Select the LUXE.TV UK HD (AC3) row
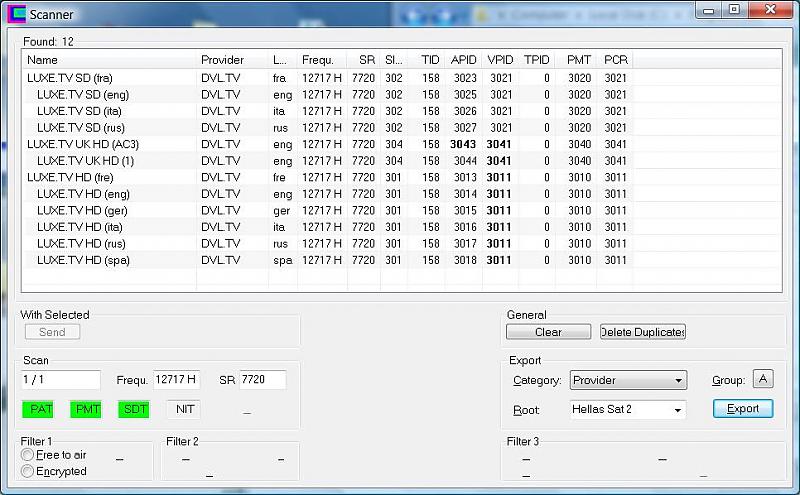 328,144
